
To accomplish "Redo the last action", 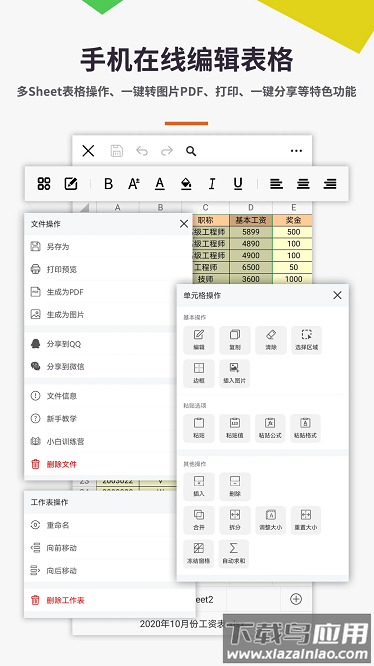I will pyautogui.click(x=166, y=151).
